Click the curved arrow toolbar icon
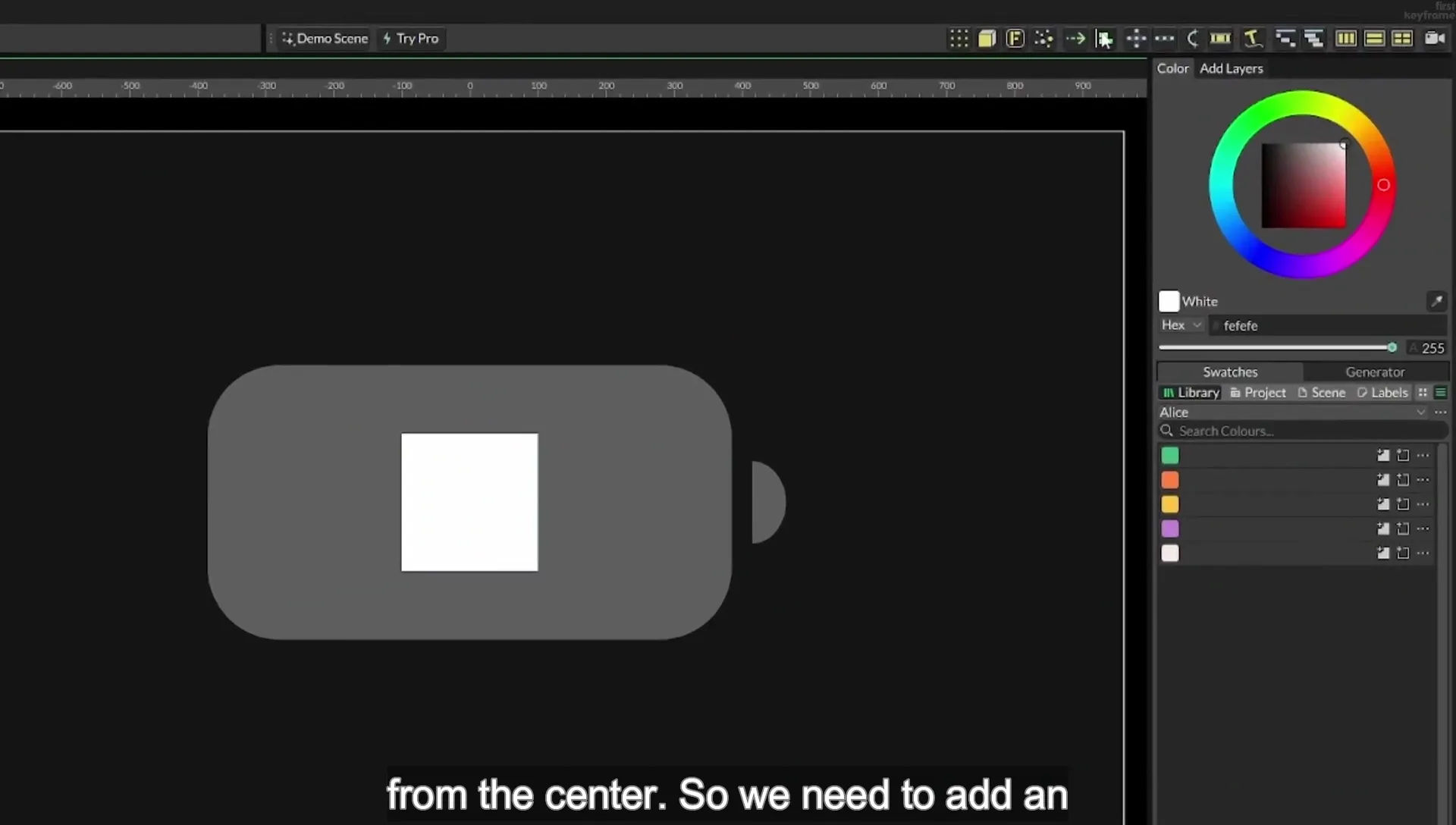 1193,39
